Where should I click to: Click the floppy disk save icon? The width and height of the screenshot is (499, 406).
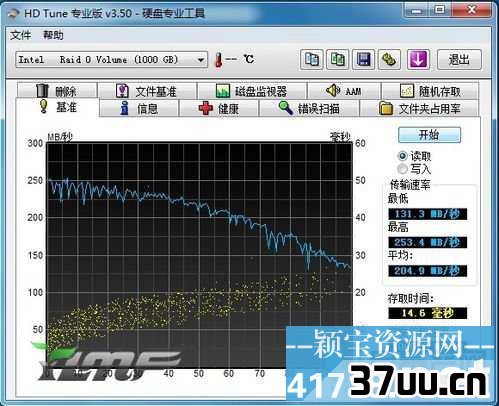pyautogui.click(x=363, y=60)
